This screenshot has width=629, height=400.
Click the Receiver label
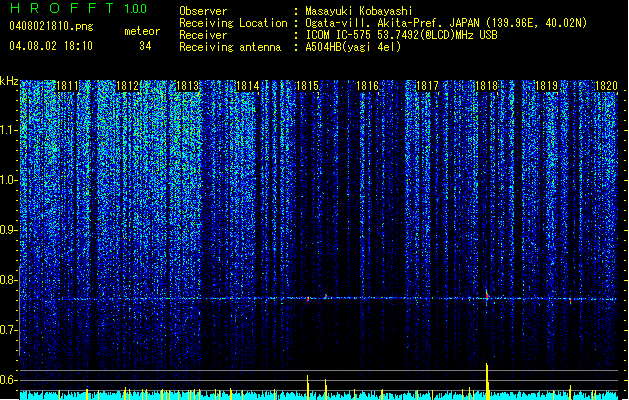tap(203, 35)
